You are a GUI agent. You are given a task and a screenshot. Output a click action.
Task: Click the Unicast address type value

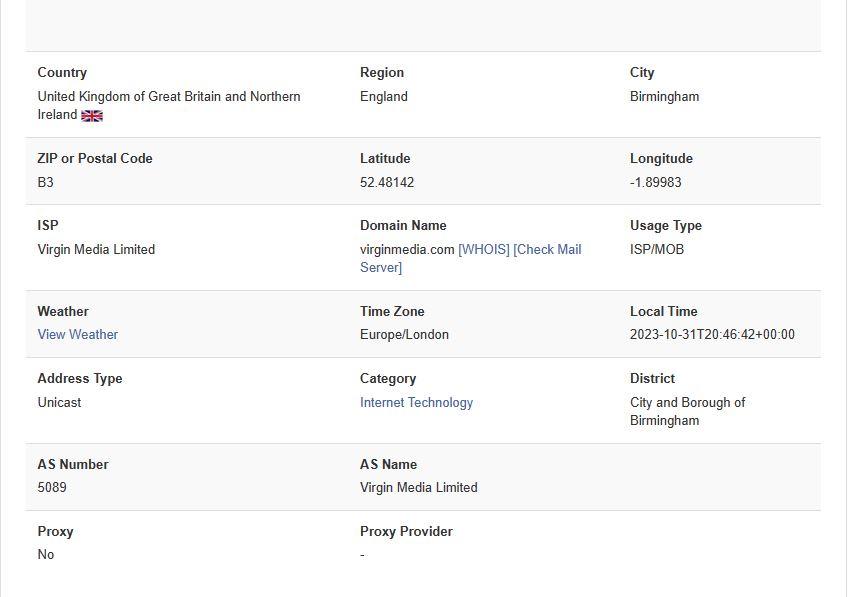click(x=59, y=402)
